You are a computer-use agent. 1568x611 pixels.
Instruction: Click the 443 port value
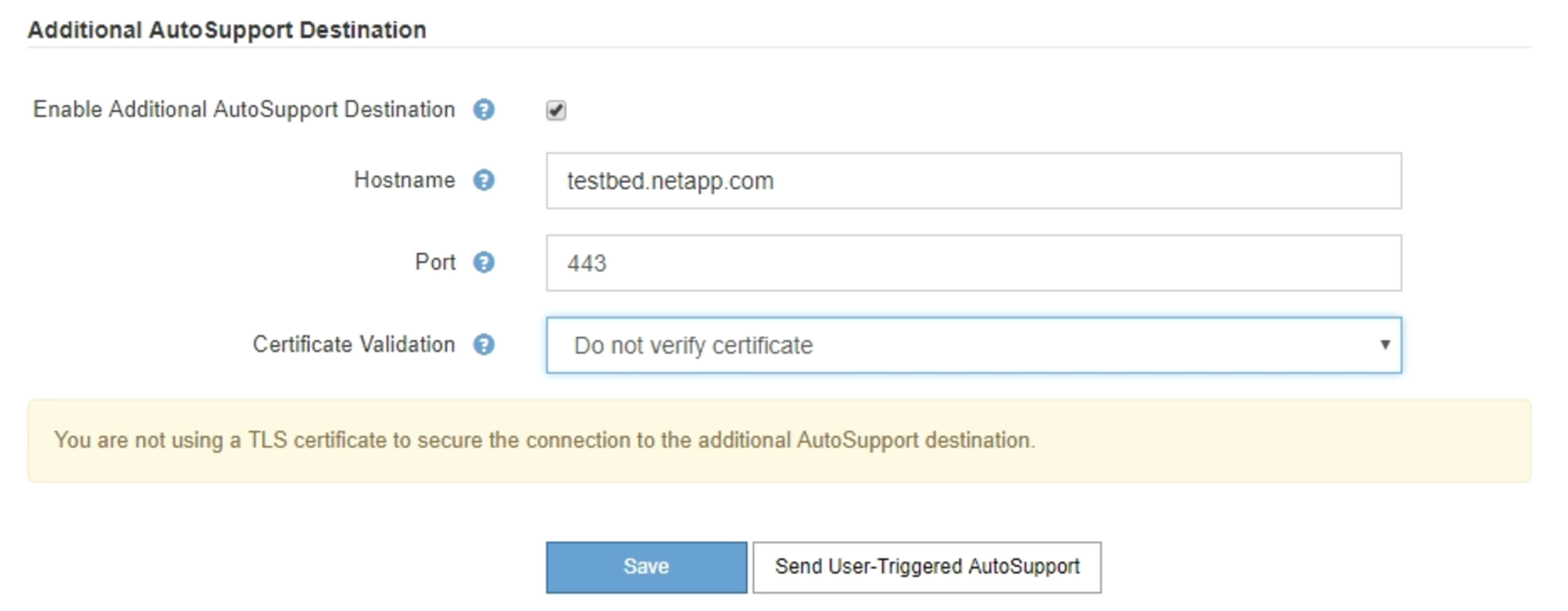coord(587,263)
